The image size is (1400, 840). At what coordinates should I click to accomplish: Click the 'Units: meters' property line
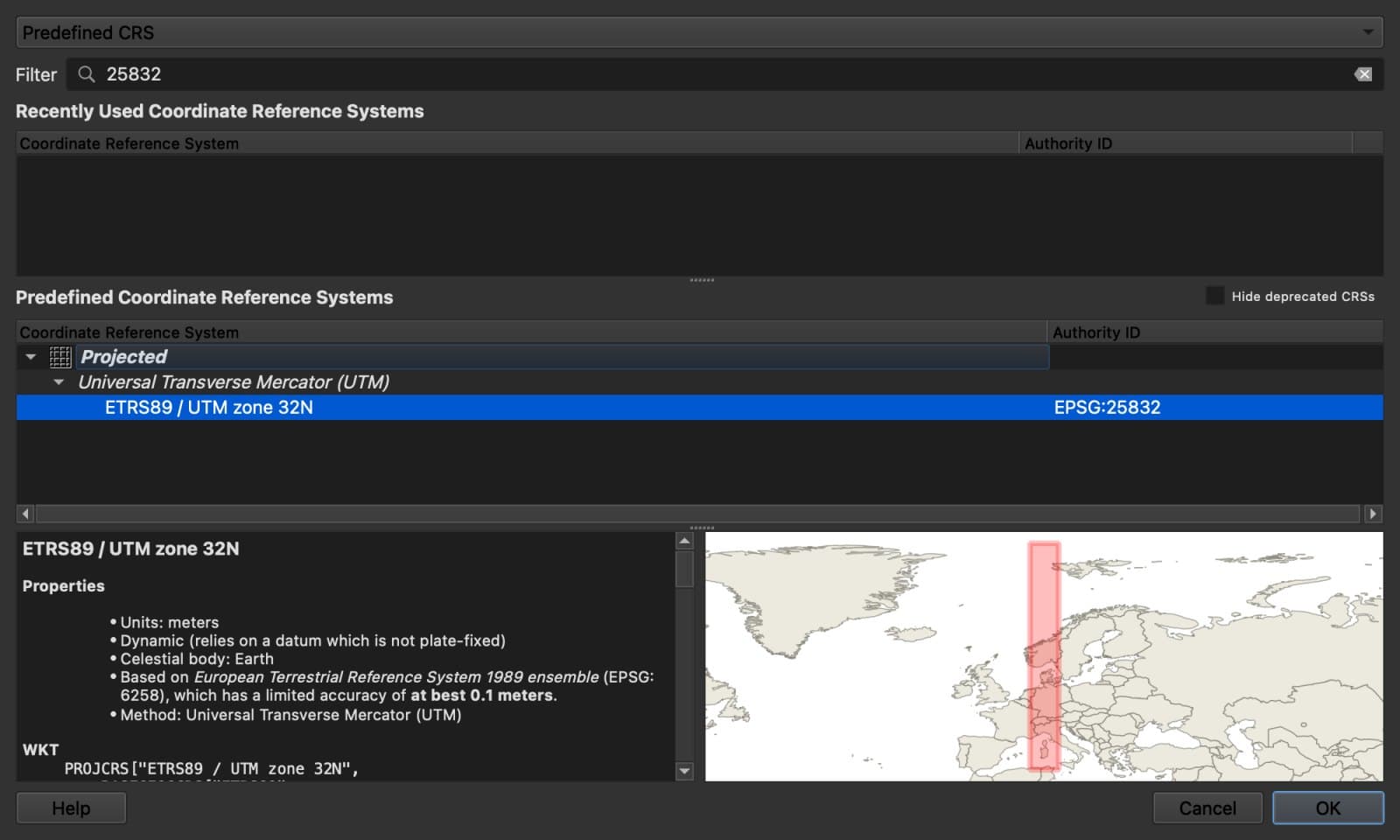pyautogui.click(x=169, y=622)
